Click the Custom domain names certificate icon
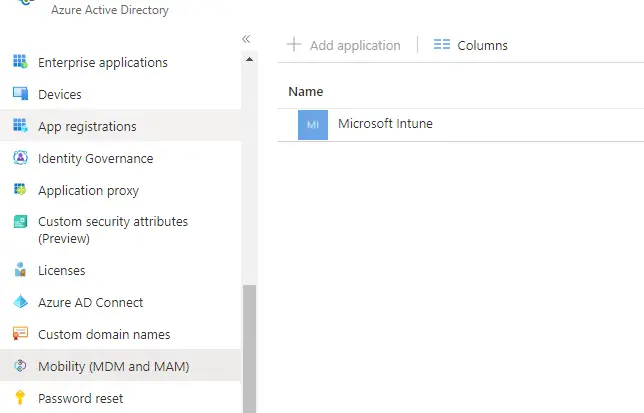Image resolution: width=644 pixels, height=413 pixels. pos(20,333)
